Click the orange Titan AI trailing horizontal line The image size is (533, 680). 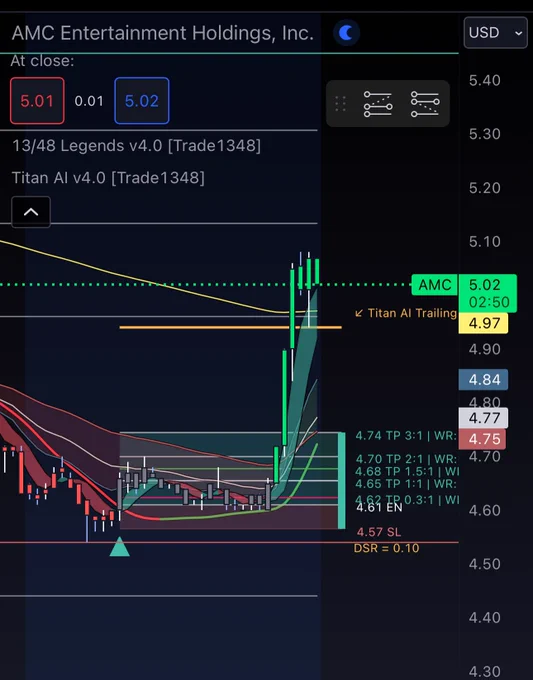[230, 327]
